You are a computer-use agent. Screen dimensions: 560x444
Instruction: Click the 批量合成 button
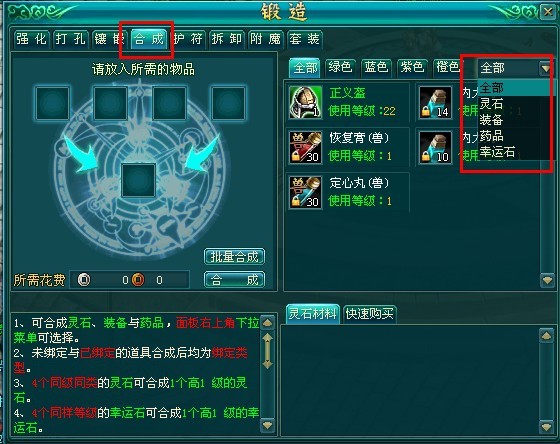[x=234, y=256]
